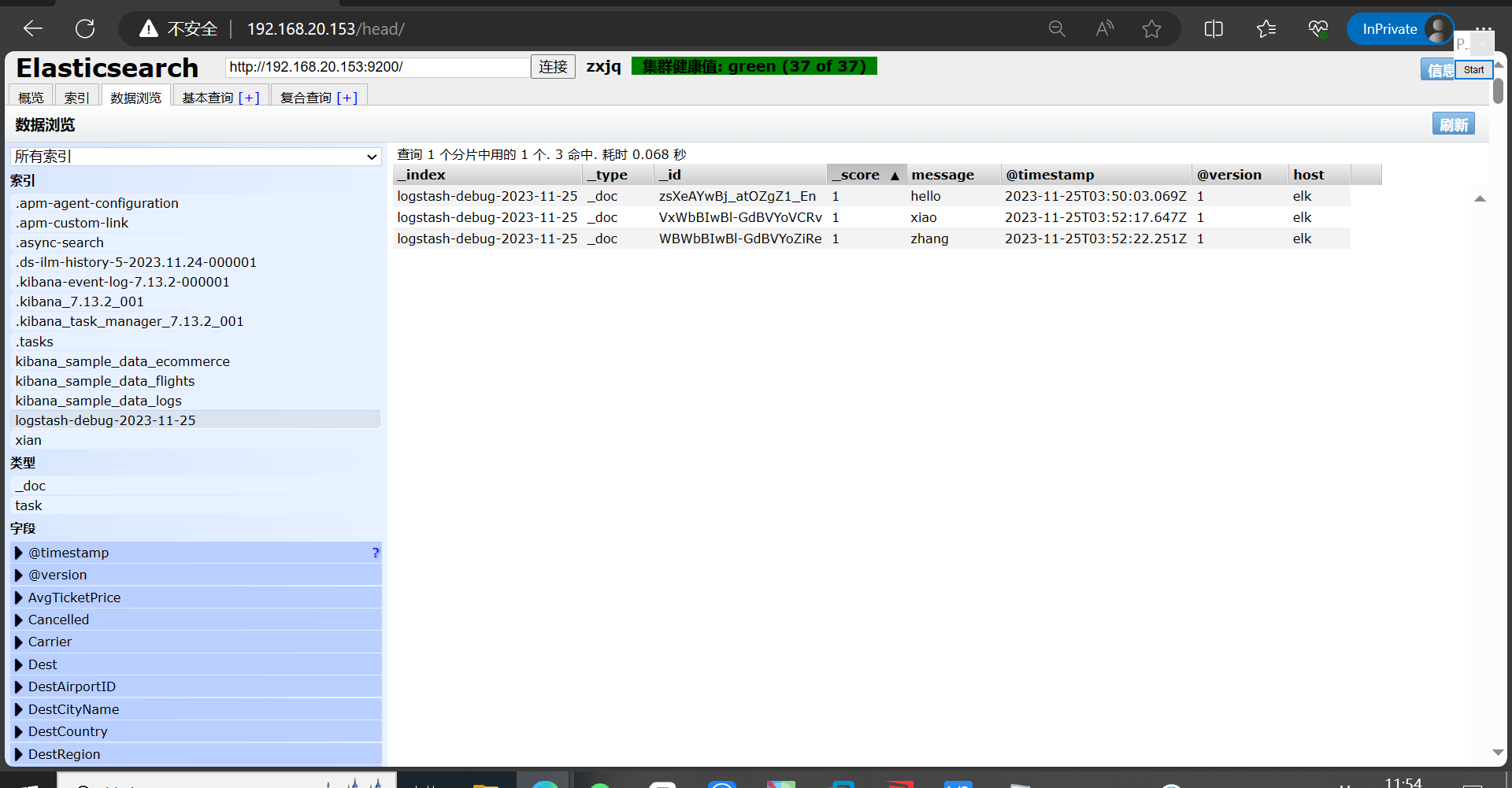Image resolution: width=1512 pixels, height=788 pixels.
Task: Select the kibana_sample_data_flights index
Action: click(196, 381)
